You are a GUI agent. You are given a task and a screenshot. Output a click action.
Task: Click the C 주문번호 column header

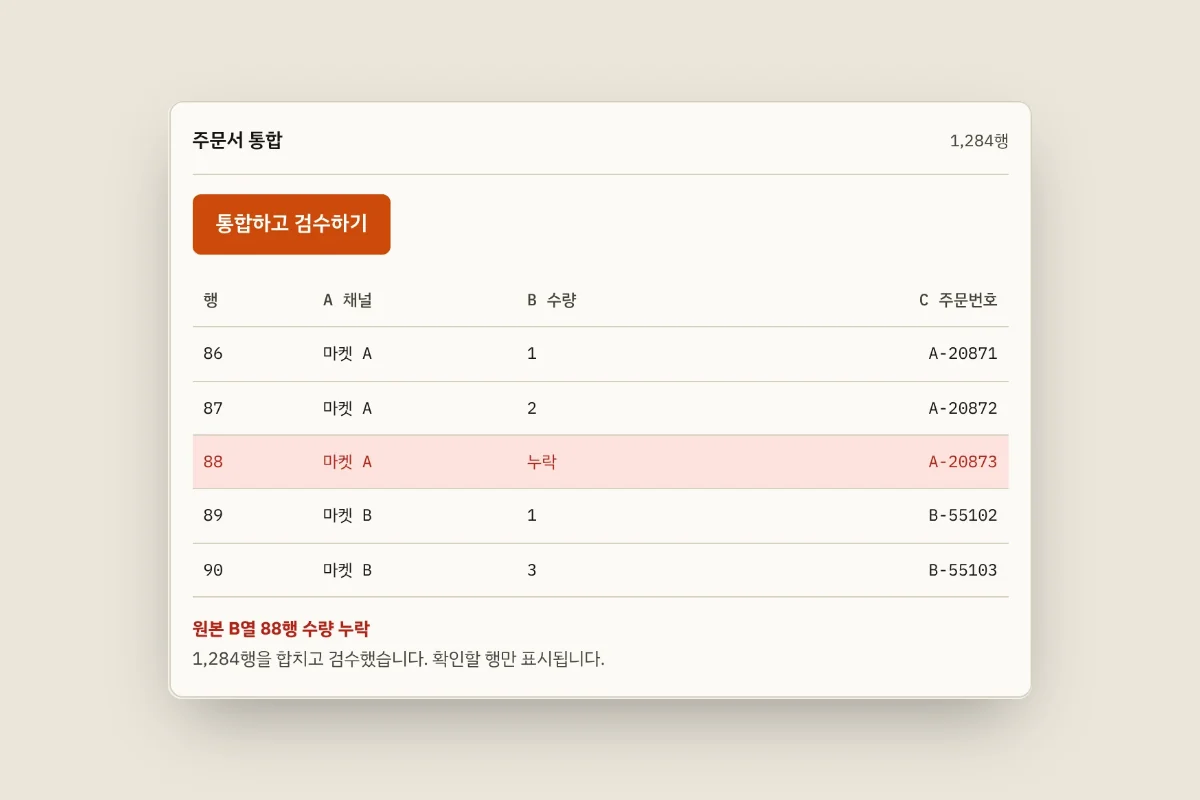pyautogui.click(x=958, y=300)
